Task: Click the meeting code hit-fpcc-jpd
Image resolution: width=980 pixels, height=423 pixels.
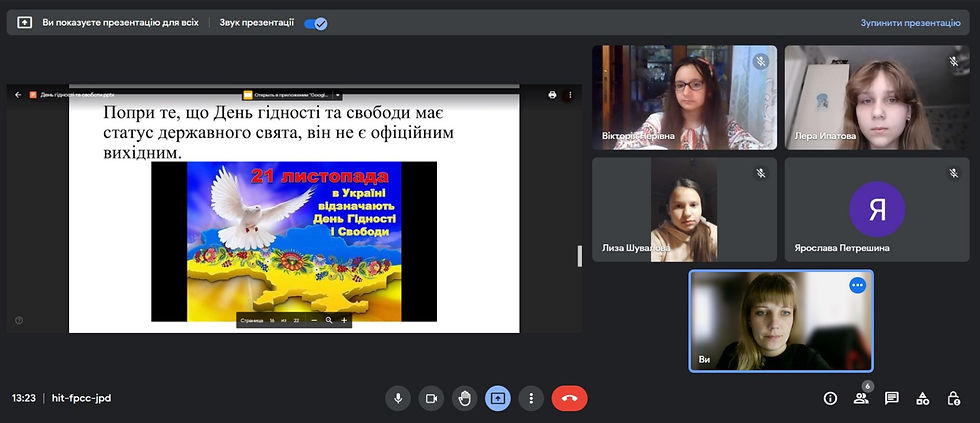Action: pos(81,398)
